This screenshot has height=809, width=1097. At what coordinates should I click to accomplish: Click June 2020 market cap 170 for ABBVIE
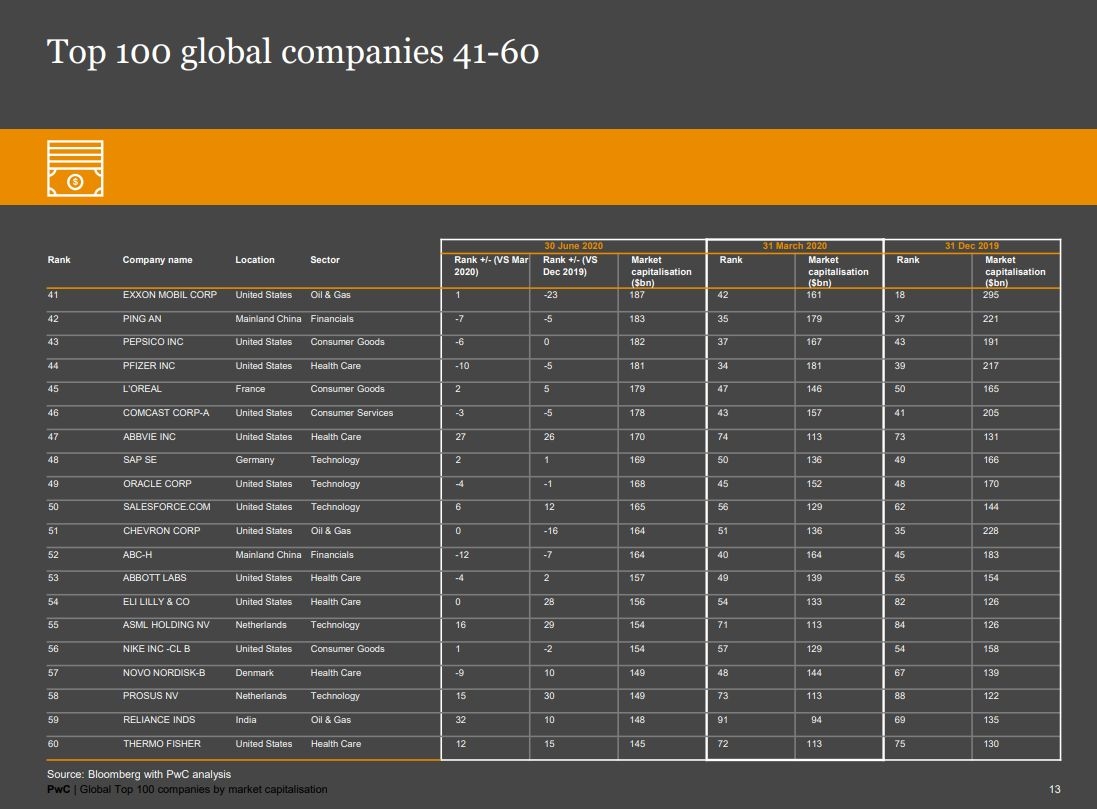point(637,436)
